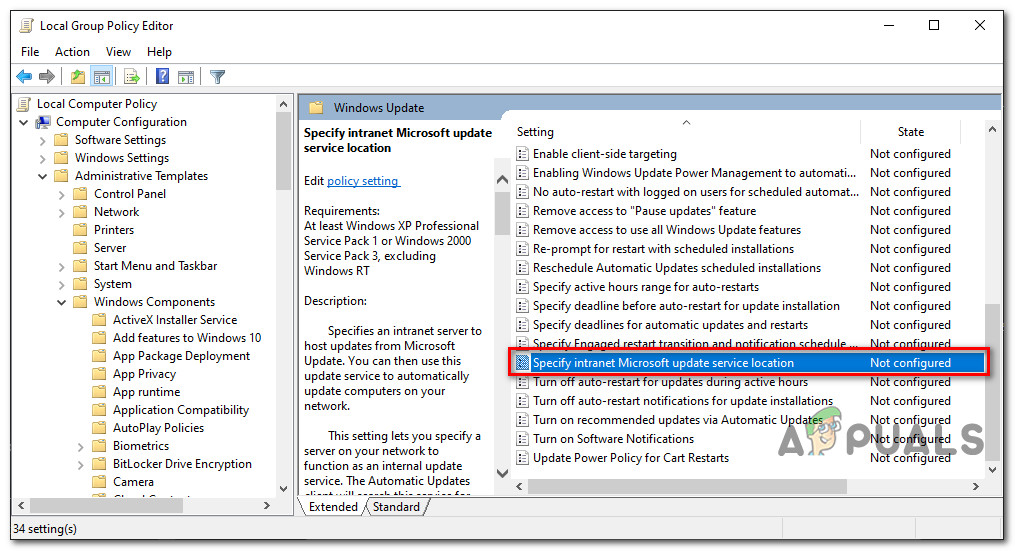
Task: Click icon beside Update Power Policy for Cart Restarts
Action: (522, 458)
